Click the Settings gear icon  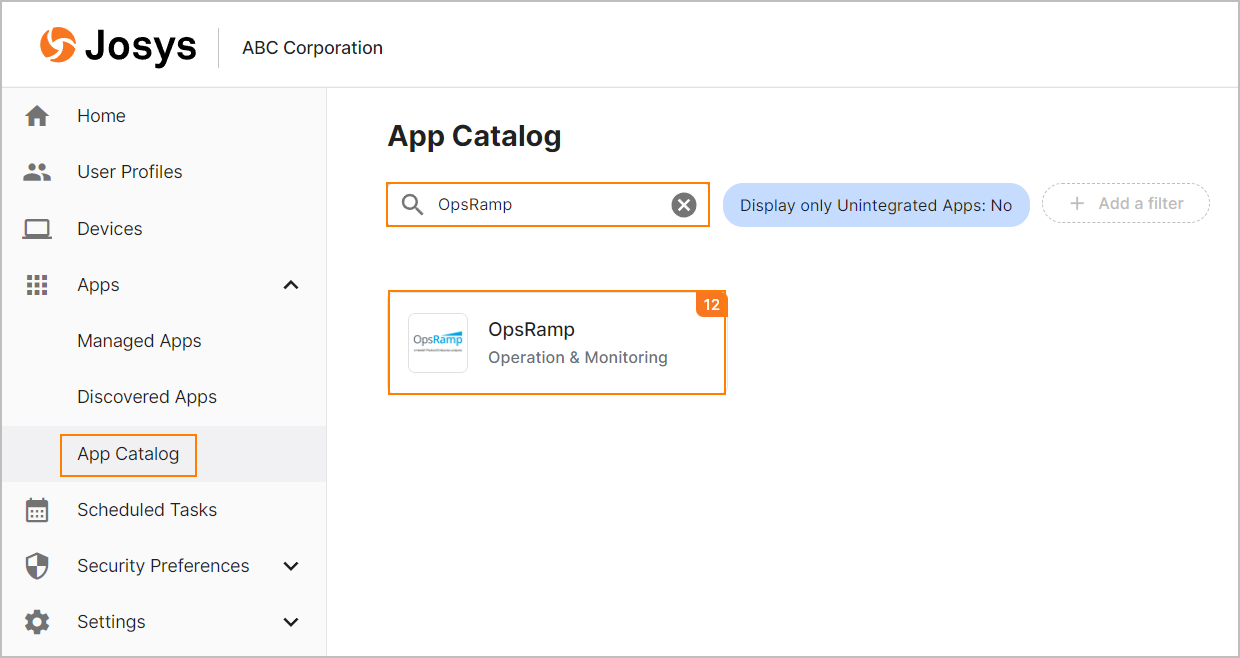(x=37, y=622)
